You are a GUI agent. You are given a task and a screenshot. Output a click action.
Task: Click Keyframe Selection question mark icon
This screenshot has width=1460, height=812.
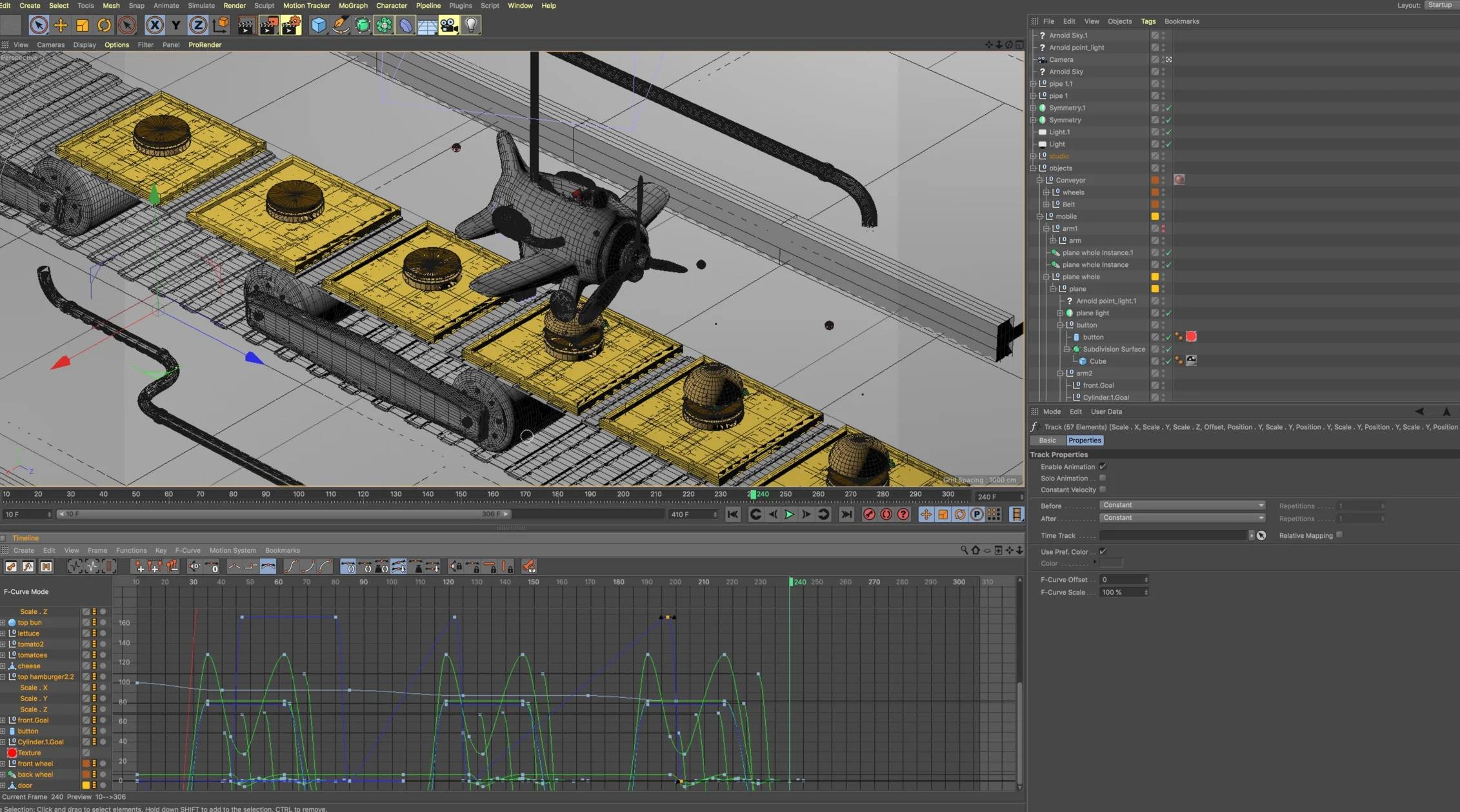pos(903,514)
